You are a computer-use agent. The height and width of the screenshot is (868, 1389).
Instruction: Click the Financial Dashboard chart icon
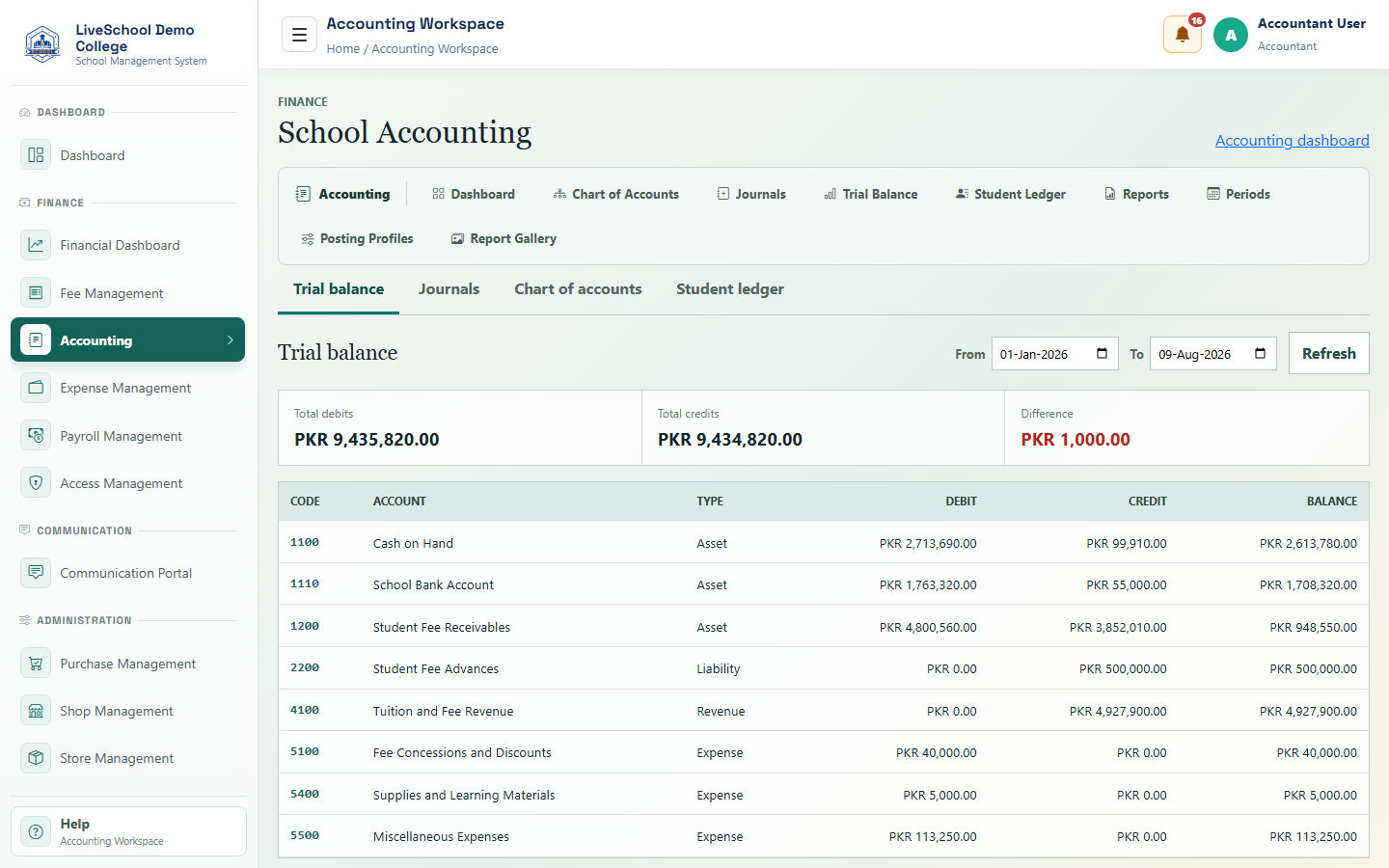pos(36,245)
